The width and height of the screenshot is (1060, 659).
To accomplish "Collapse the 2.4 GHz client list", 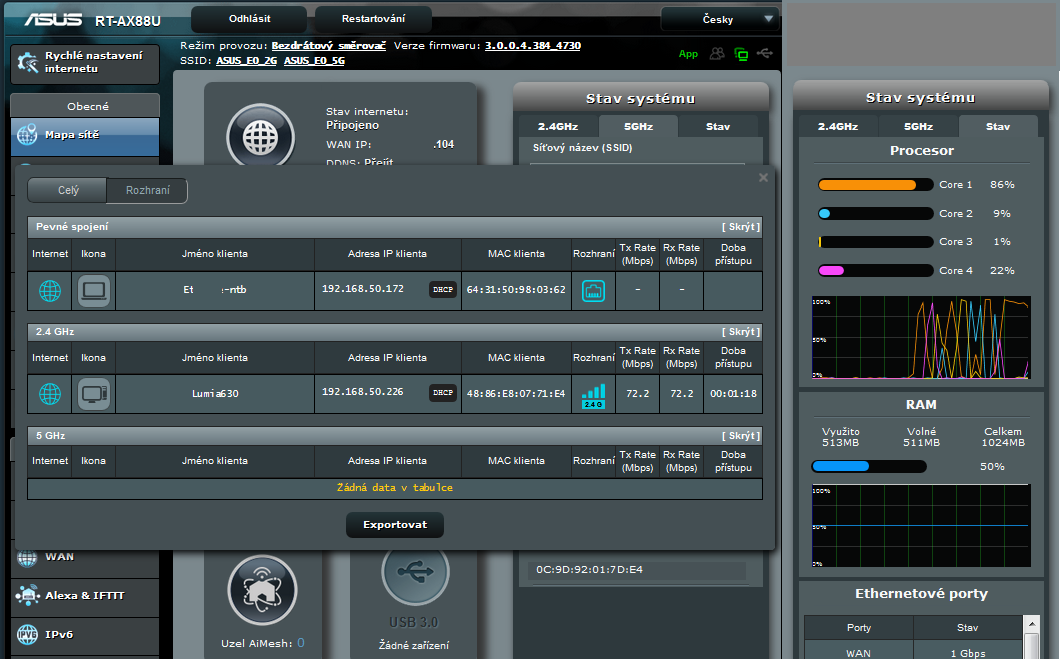I will 740,331.
